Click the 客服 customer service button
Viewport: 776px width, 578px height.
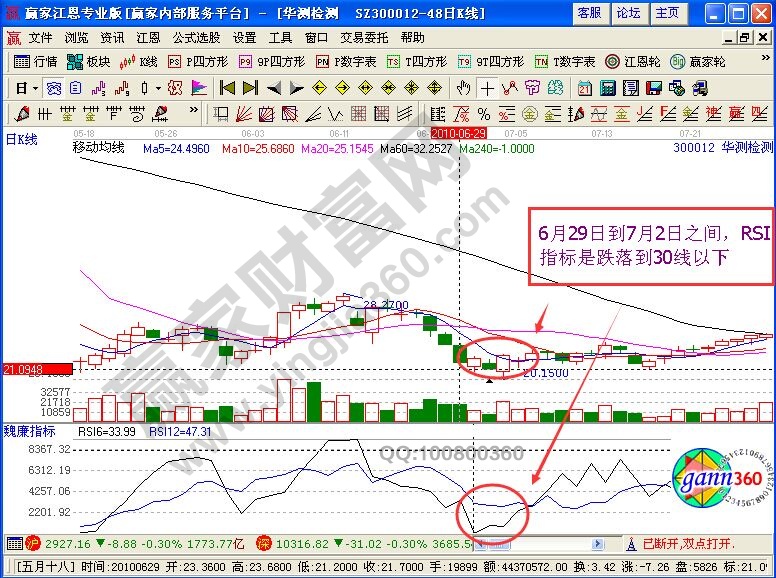click(x=589, y=13)
